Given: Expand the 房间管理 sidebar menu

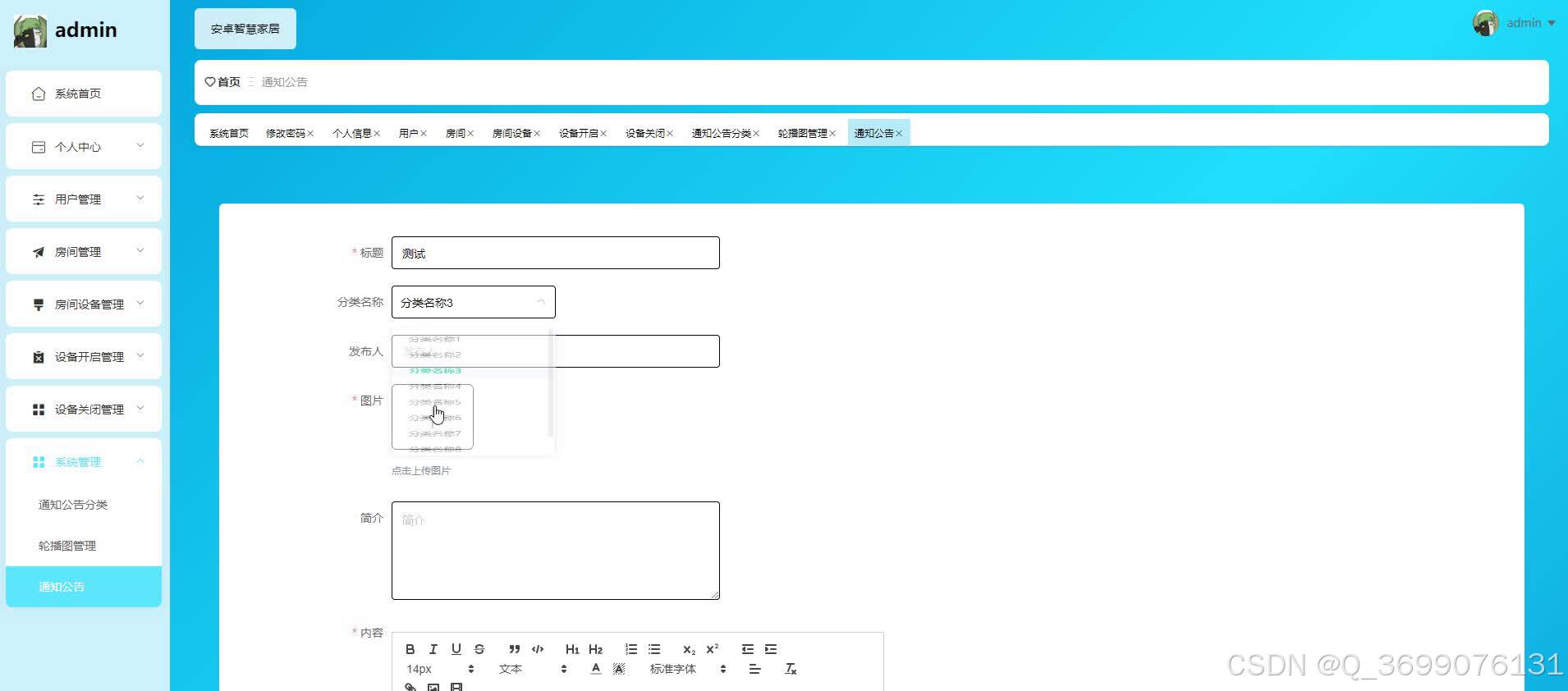Looking at the screenshot, I should (x=84, y=251).
